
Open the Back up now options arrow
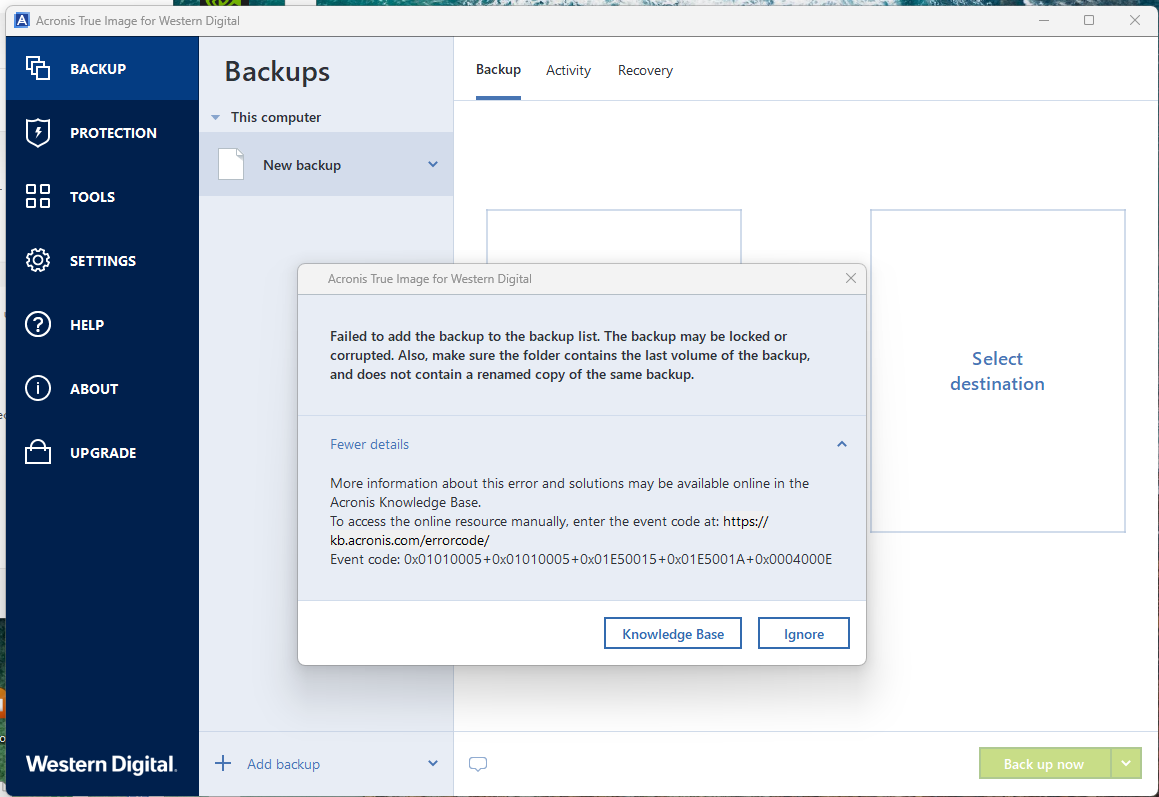1126,763
